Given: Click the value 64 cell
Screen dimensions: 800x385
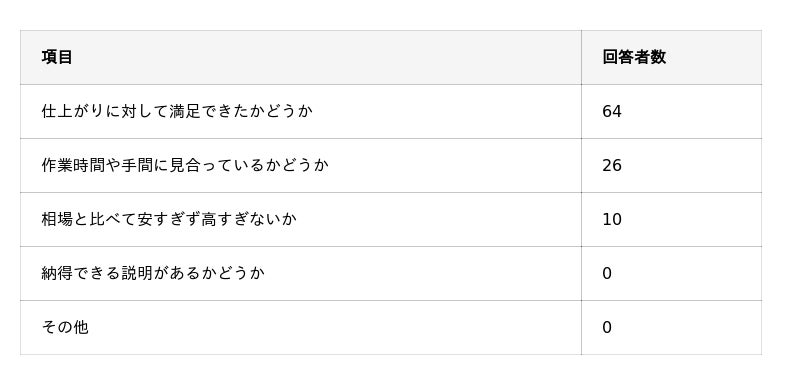Looking at the screenshot, I should [671, 111].
